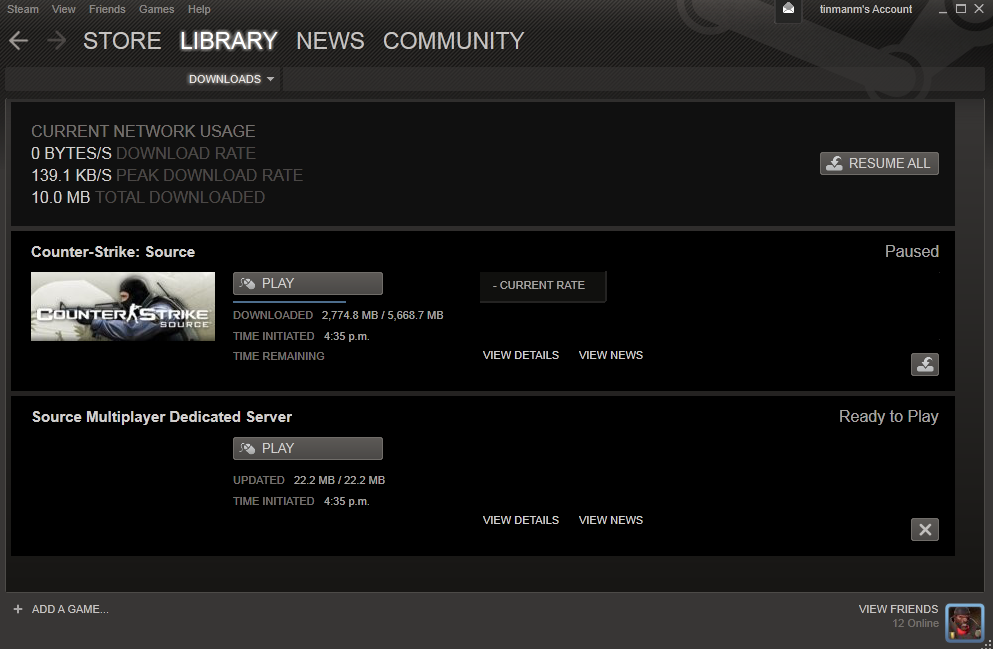This screenshot has height=649, width=993.
Task: Open the Help menu
Action: (x=199, y=9)
